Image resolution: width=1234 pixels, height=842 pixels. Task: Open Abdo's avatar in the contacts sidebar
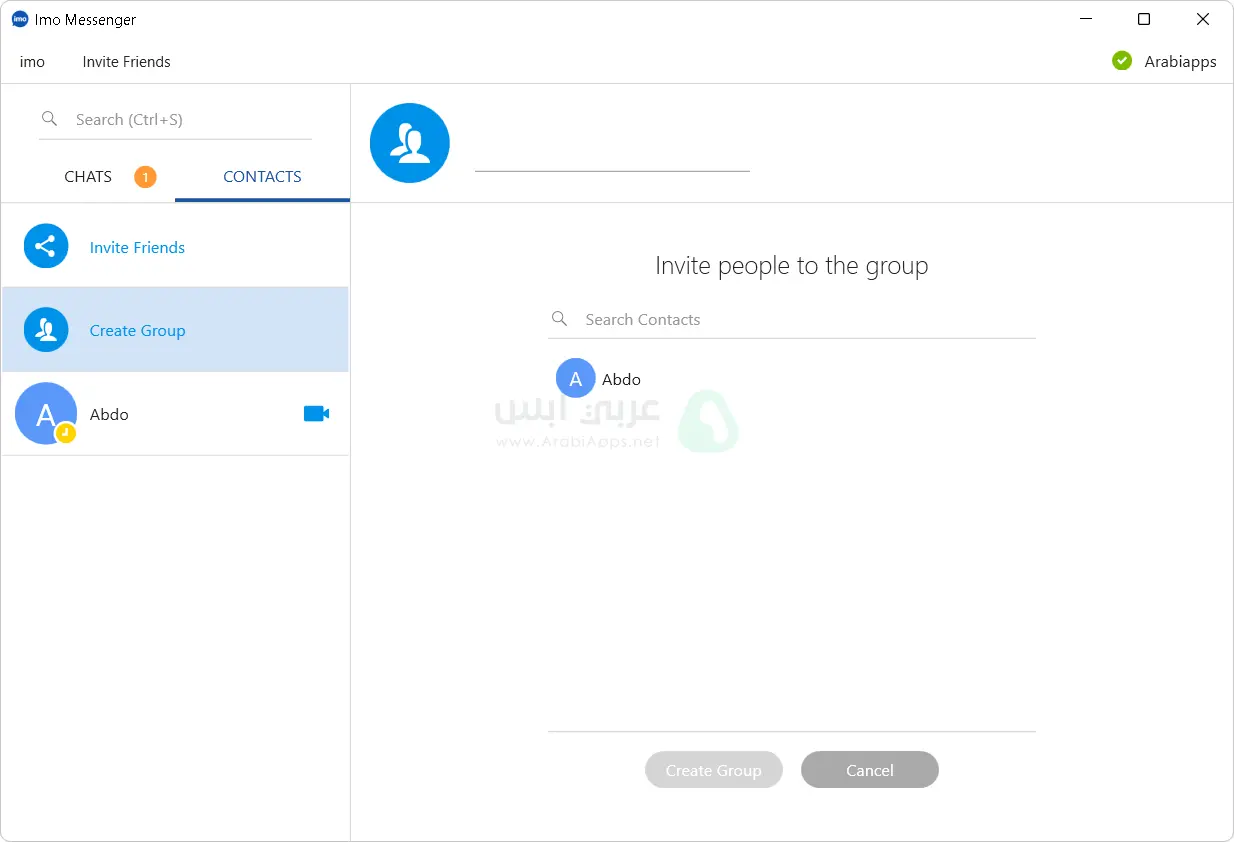click(46, 414)
